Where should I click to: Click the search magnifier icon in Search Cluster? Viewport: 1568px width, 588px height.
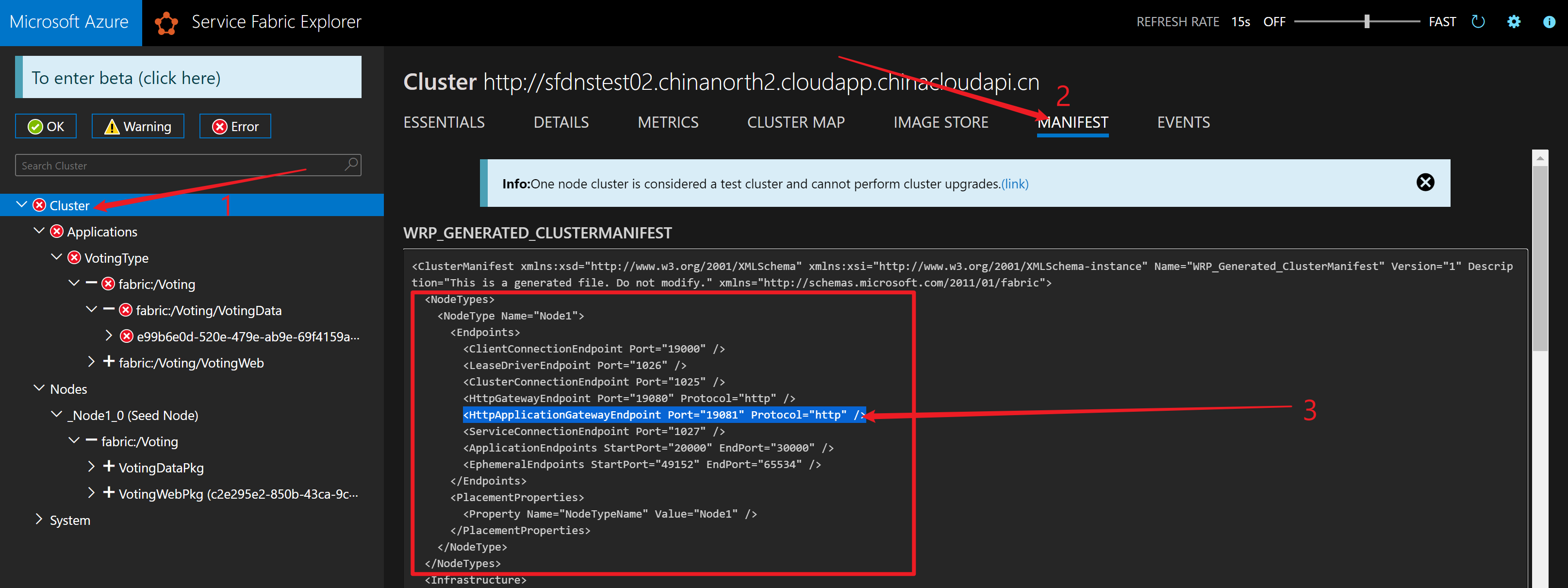pyautogui.click(x=351, y=165)
